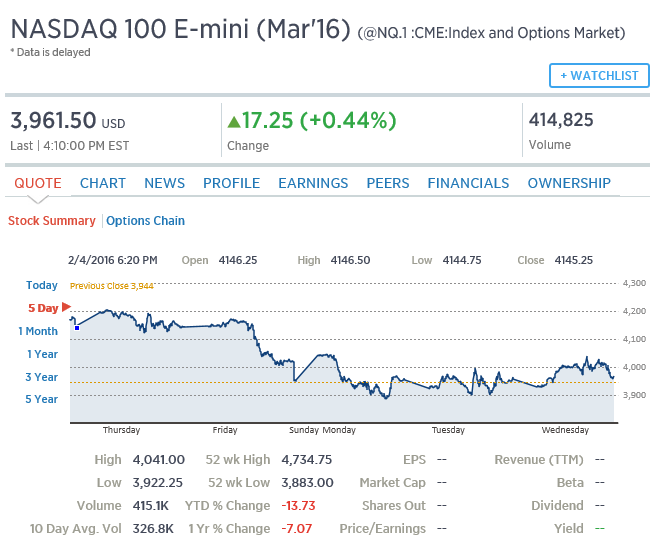Switch chart to 1 Year range
This screenshot has width=658, height=556.
click(x=42, y=354)
